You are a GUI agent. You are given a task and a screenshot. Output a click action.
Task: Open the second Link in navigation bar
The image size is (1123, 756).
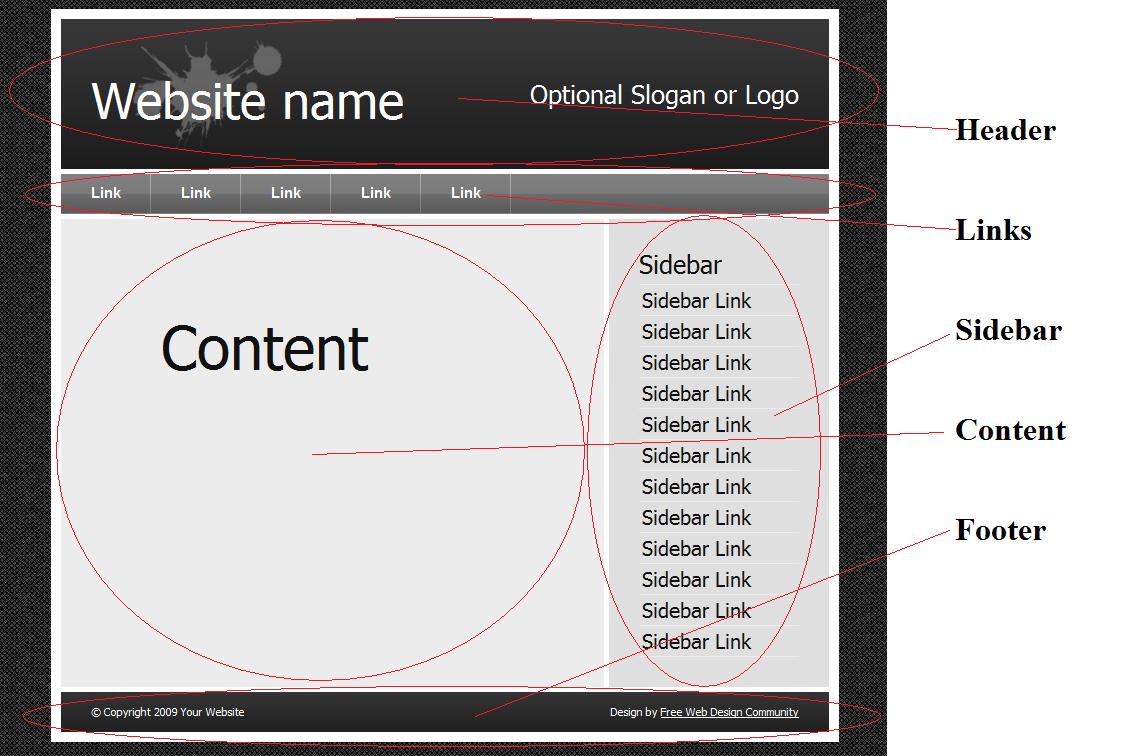click(x=196, y=193)
